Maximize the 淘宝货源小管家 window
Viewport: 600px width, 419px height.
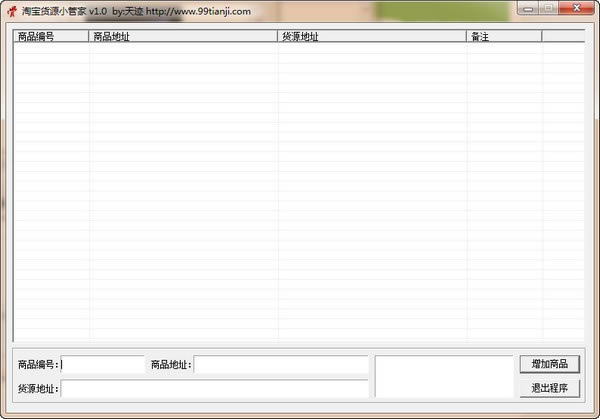[x=550, y=9]
